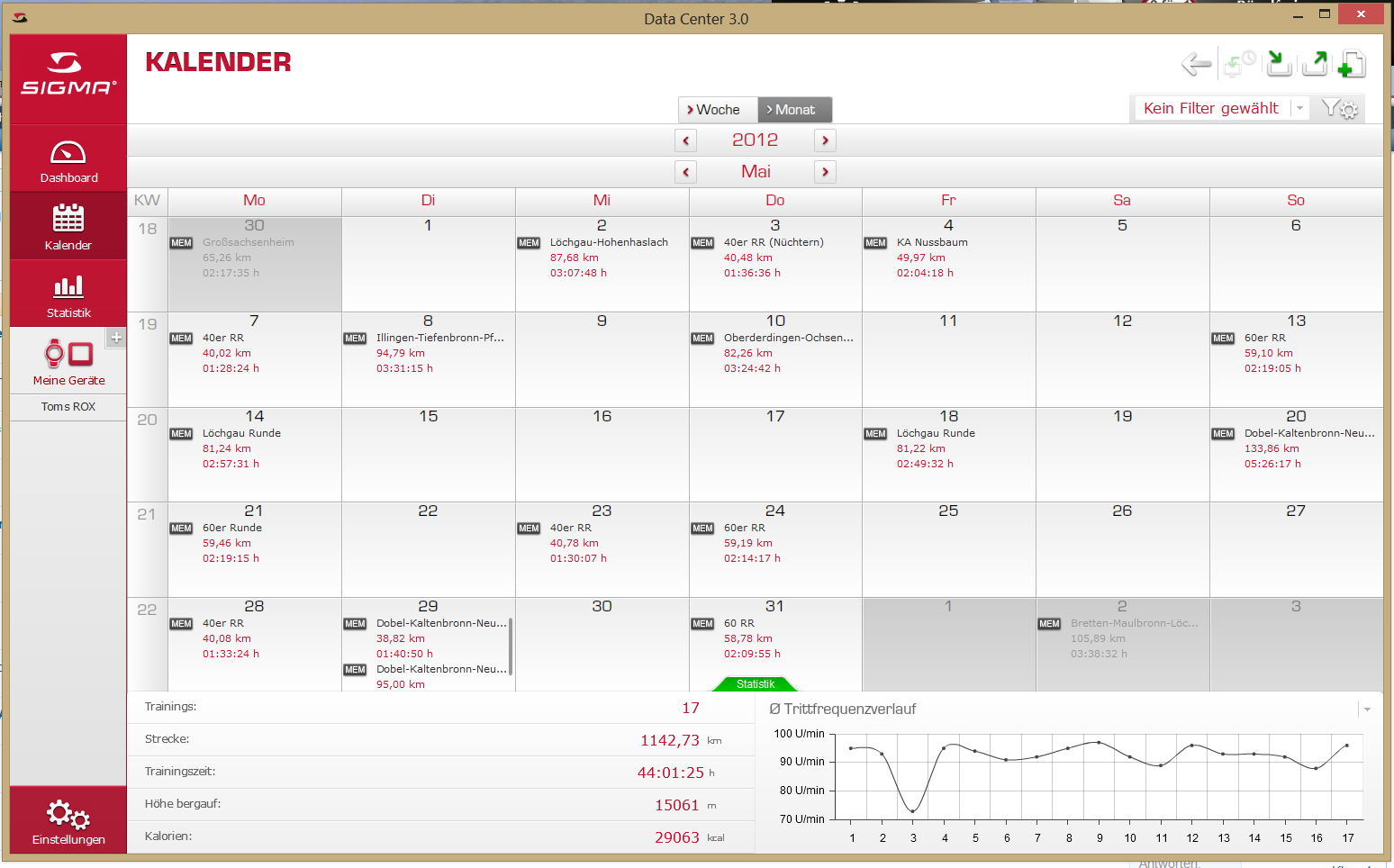Screen dimensions: 1394x868
Task: Click plus button beside Meine Geräte
Action: click(x=116, y=338)
